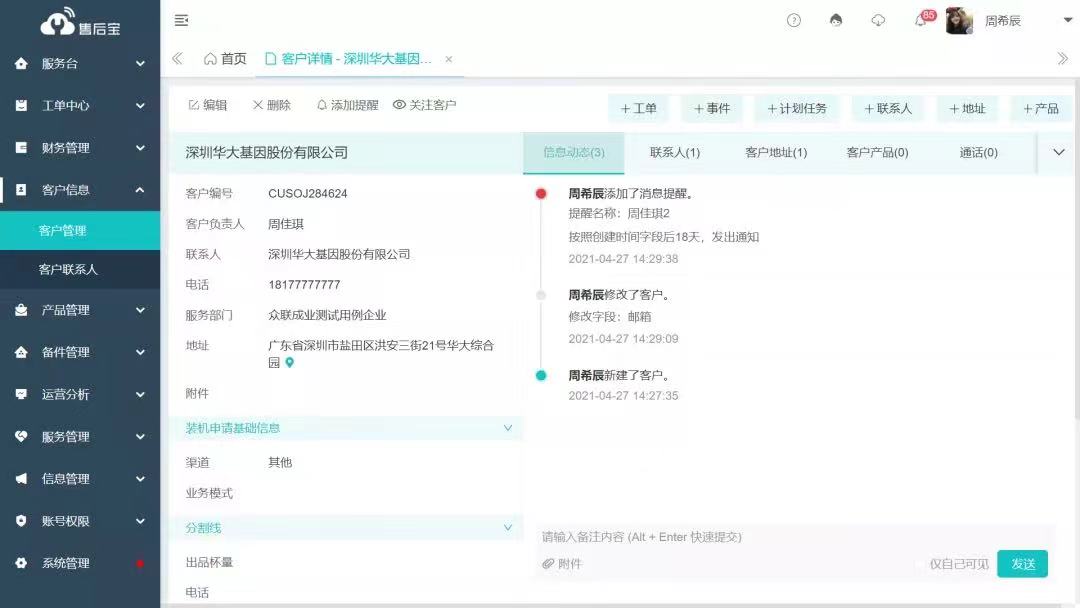Screen dimensions: 1080x608
Task: Select 客户联系人 in the sidebar
Action: pos(68,270)
